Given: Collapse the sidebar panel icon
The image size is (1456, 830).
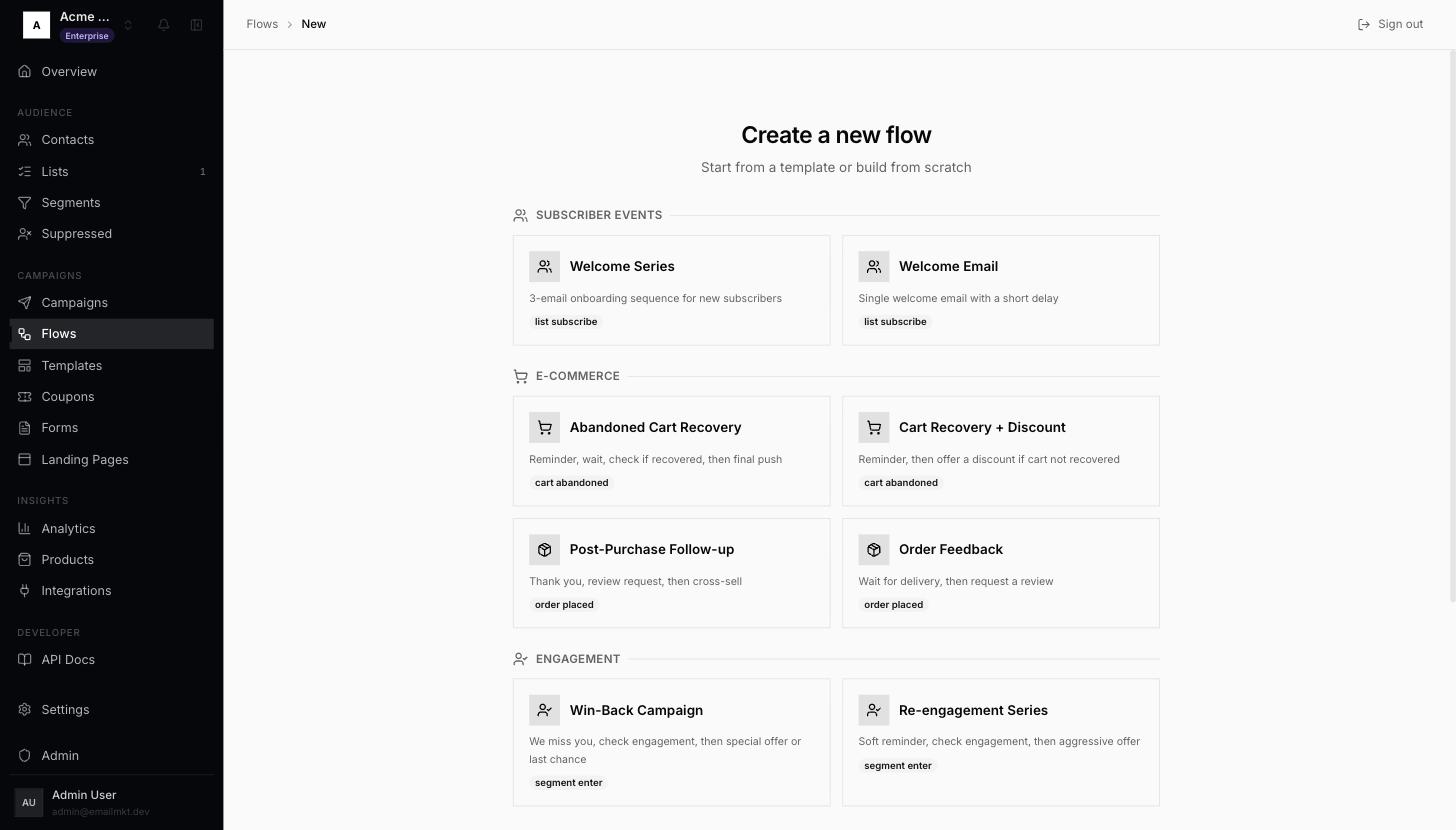Looking at the screenshot, I should point(196,25).
